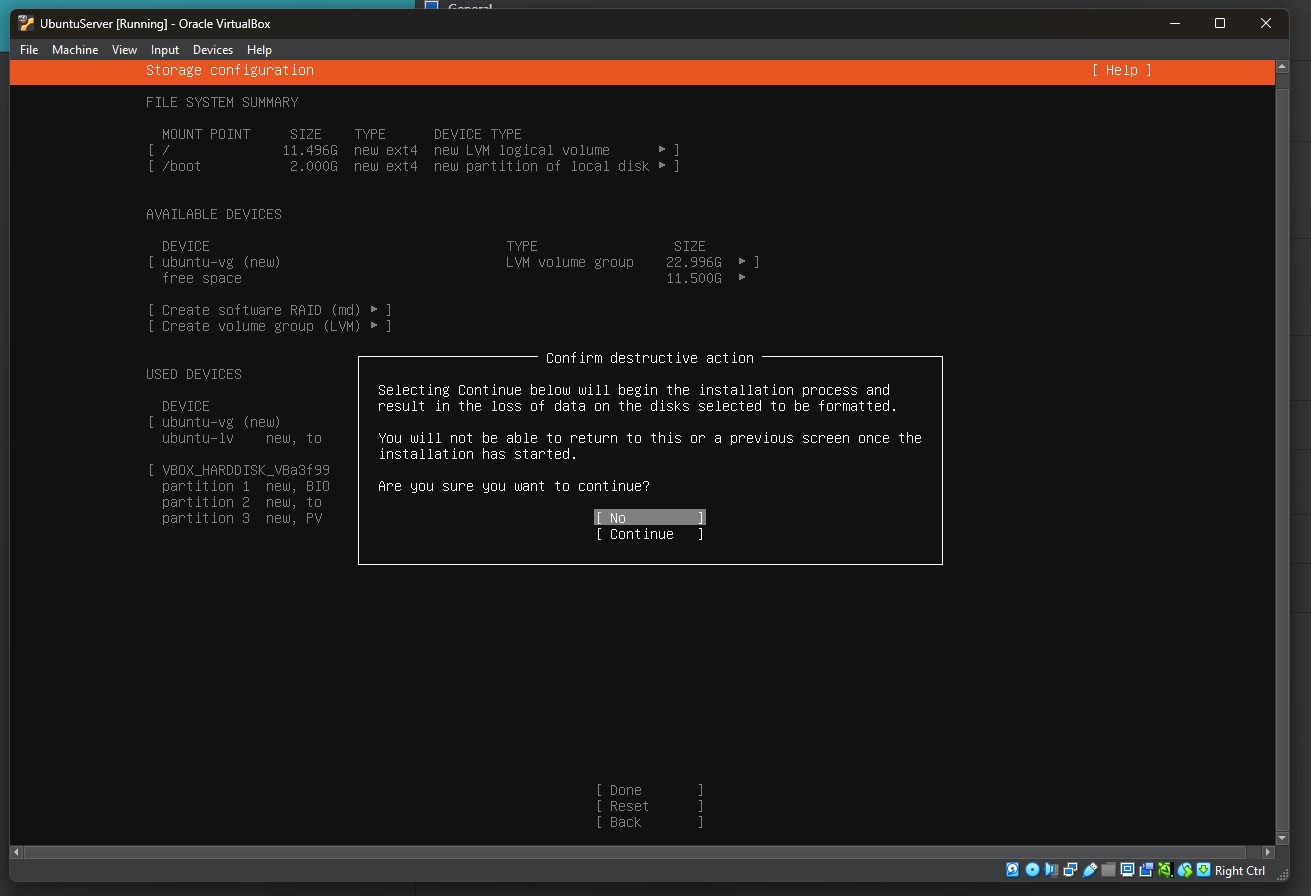Click the hard disk activity icon in status bar
Image resolution: width=1311 pixels, height=896 pixels.
click(1013, 870)
